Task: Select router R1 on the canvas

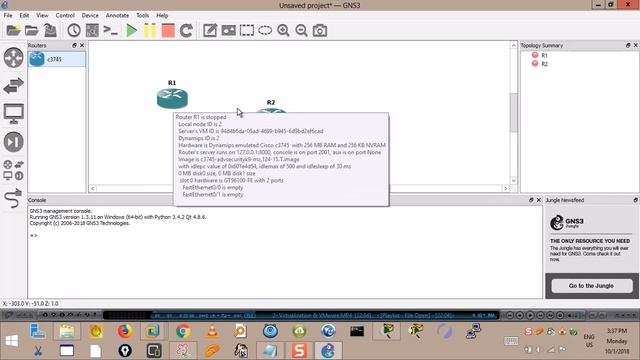Action: (172, 98)
